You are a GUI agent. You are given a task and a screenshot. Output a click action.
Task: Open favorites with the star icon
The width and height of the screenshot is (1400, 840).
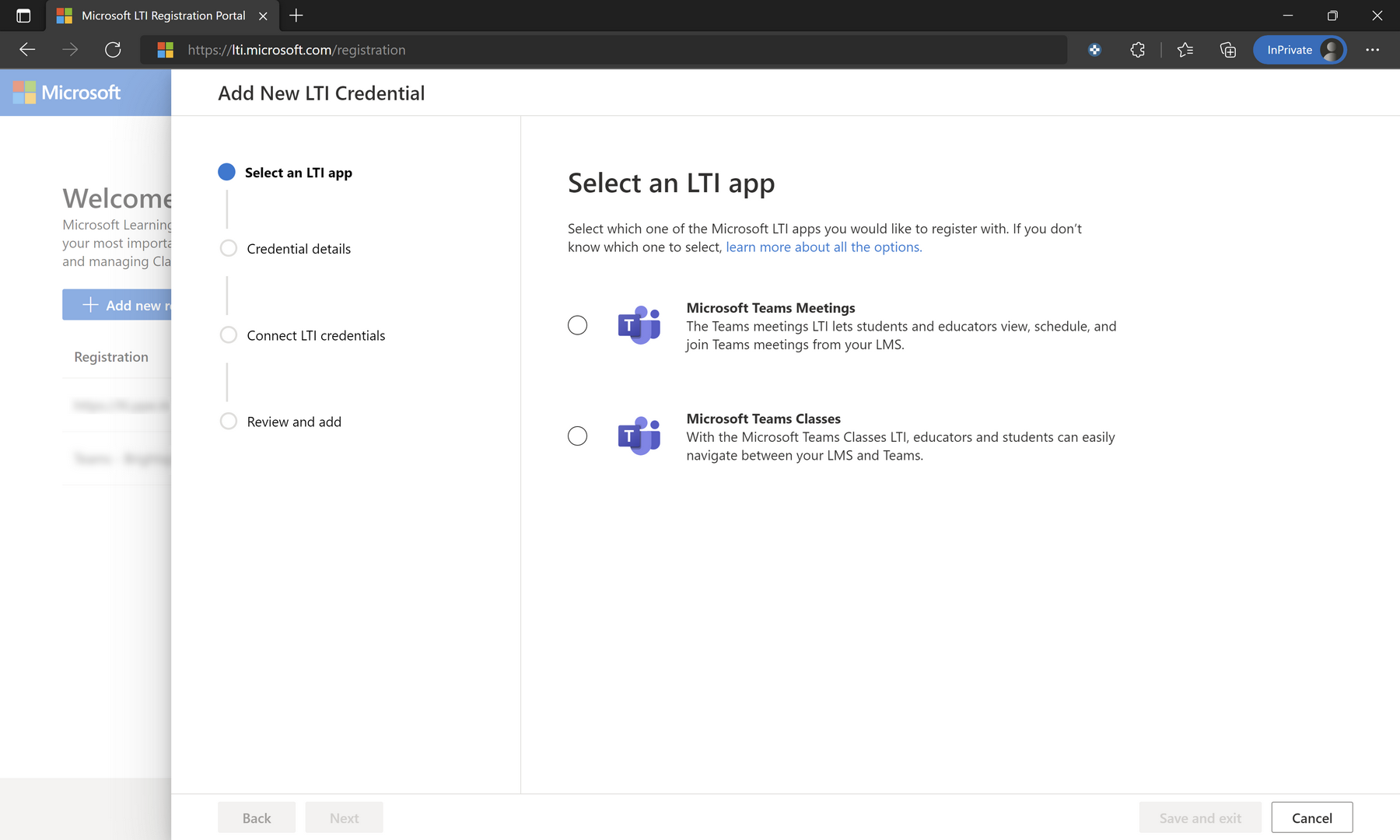[1185, 49]
